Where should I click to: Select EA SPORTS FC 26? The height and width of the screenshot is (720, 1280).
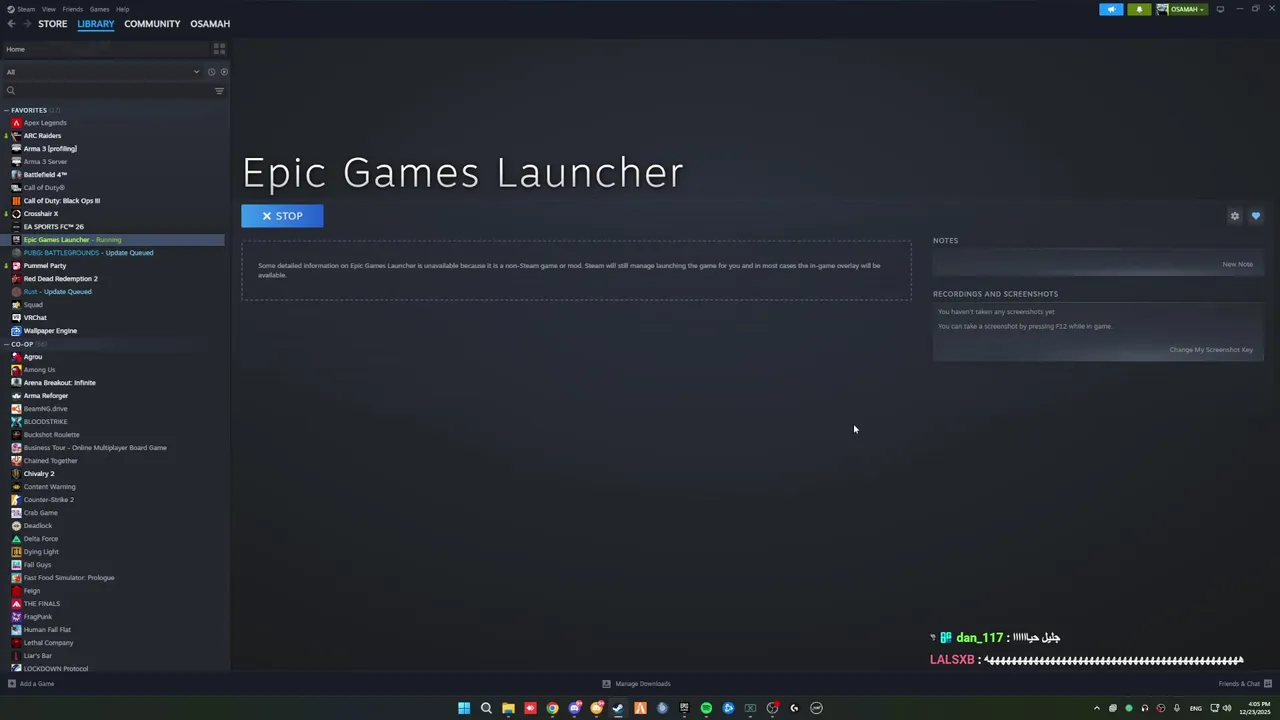(53, 227)
